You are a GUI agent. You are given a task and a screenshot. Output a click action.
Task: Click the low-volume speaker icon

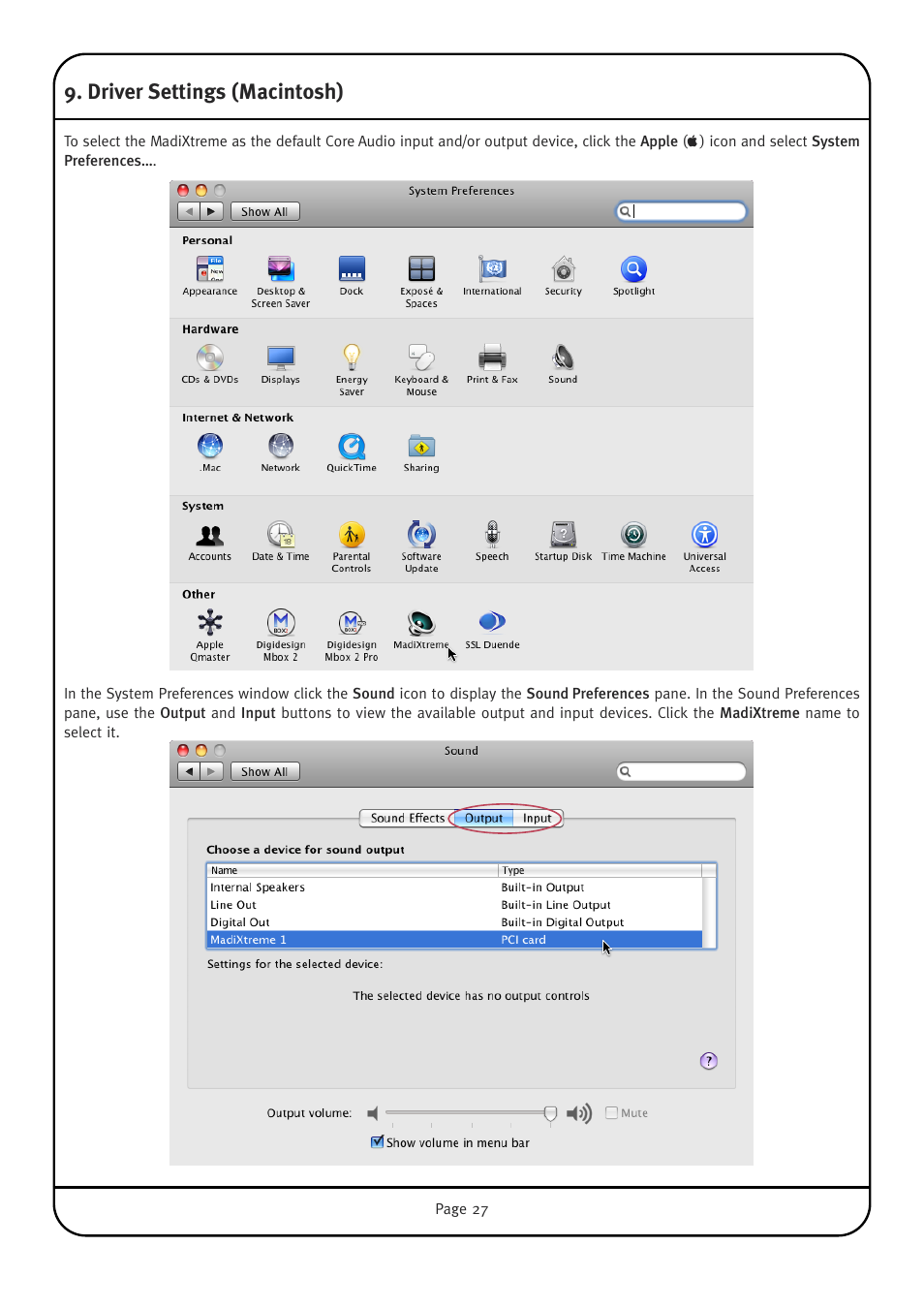click(373, 1113)
